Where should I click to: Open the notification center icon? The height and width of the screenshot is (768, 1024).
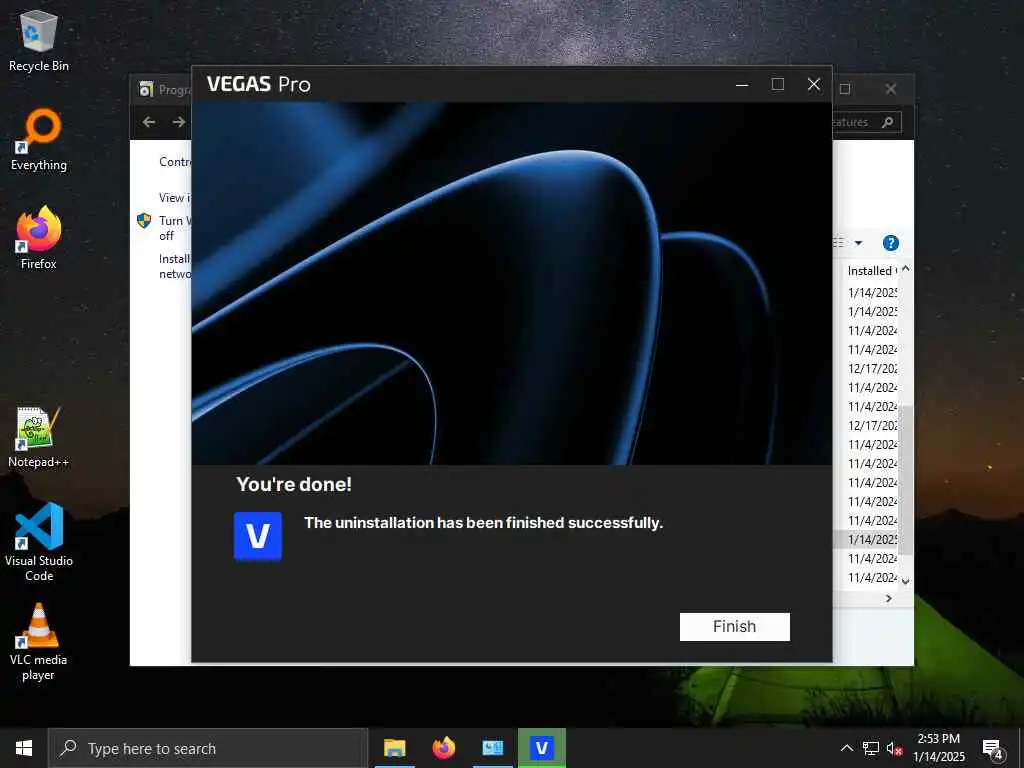point(993,749)
